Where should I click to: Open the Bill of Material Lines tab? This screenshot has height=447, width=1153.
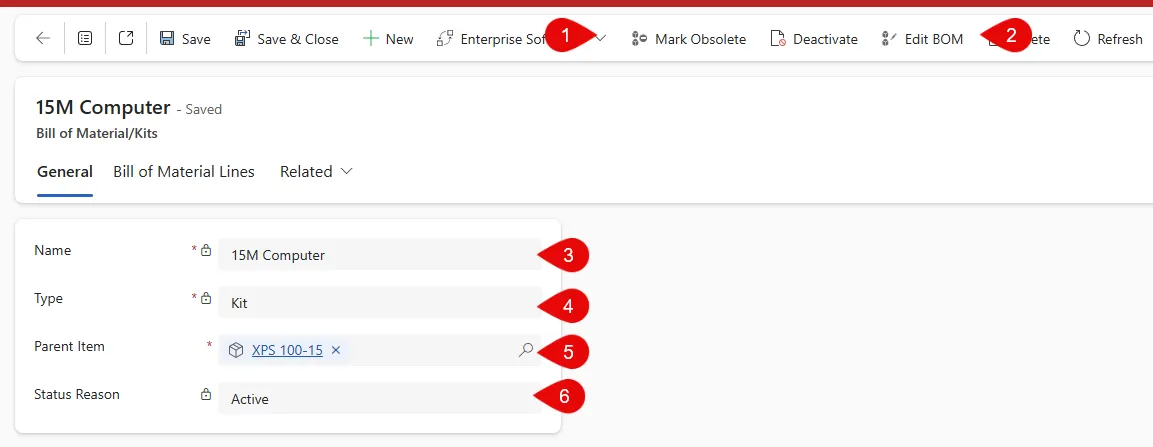(x=184, y=172)
